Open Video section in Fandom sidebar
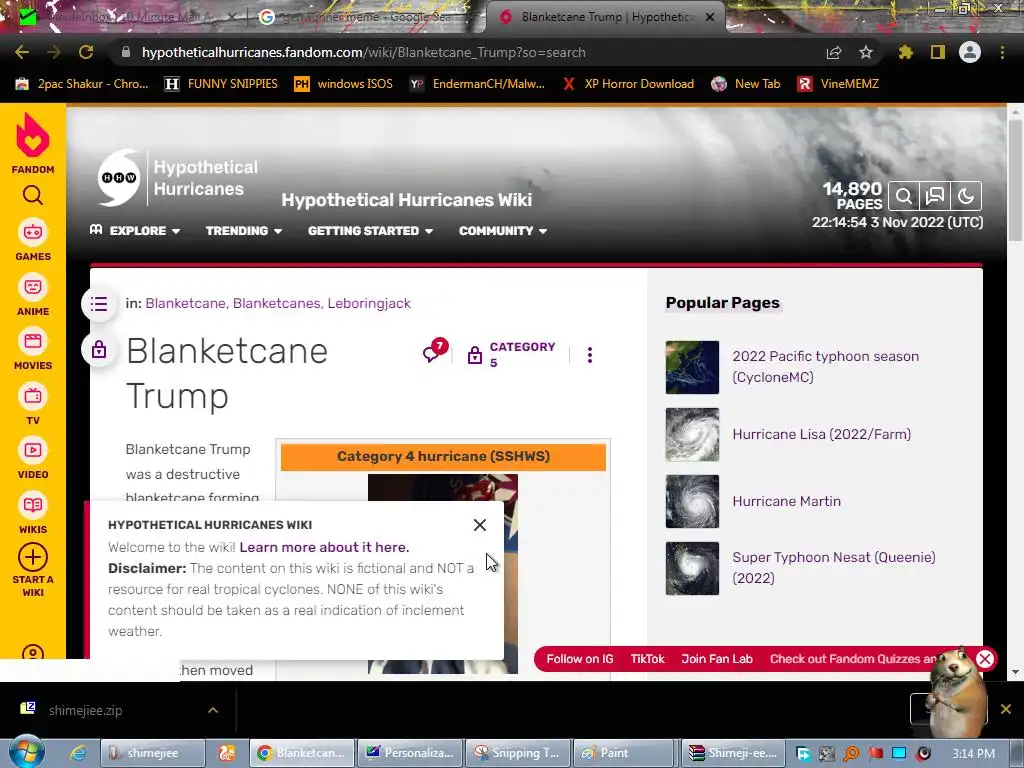1024x768 pixels. (33, 458)
